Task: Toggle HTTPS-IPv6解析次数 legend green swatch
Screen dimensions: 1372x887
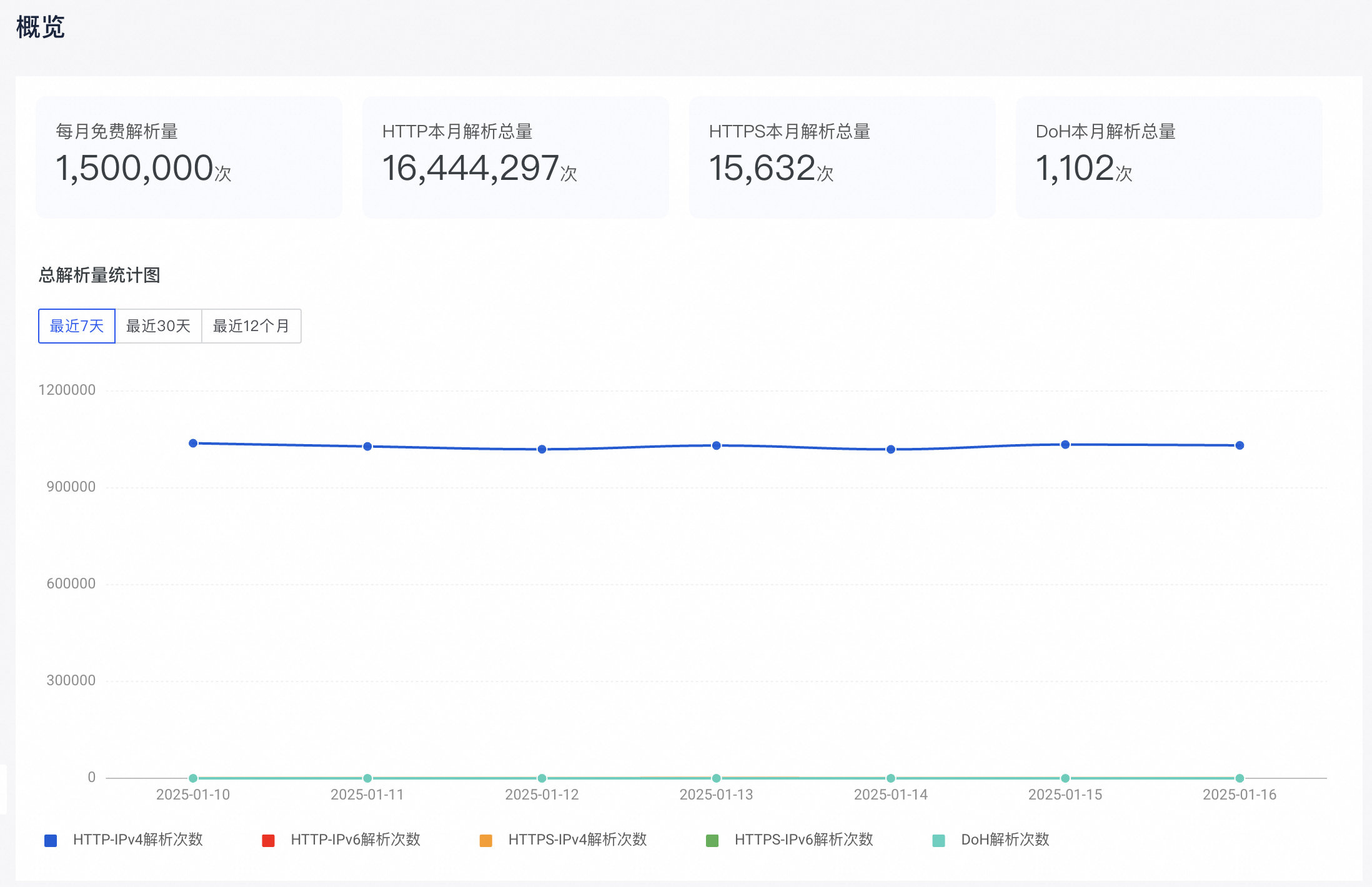Action: 712,840
